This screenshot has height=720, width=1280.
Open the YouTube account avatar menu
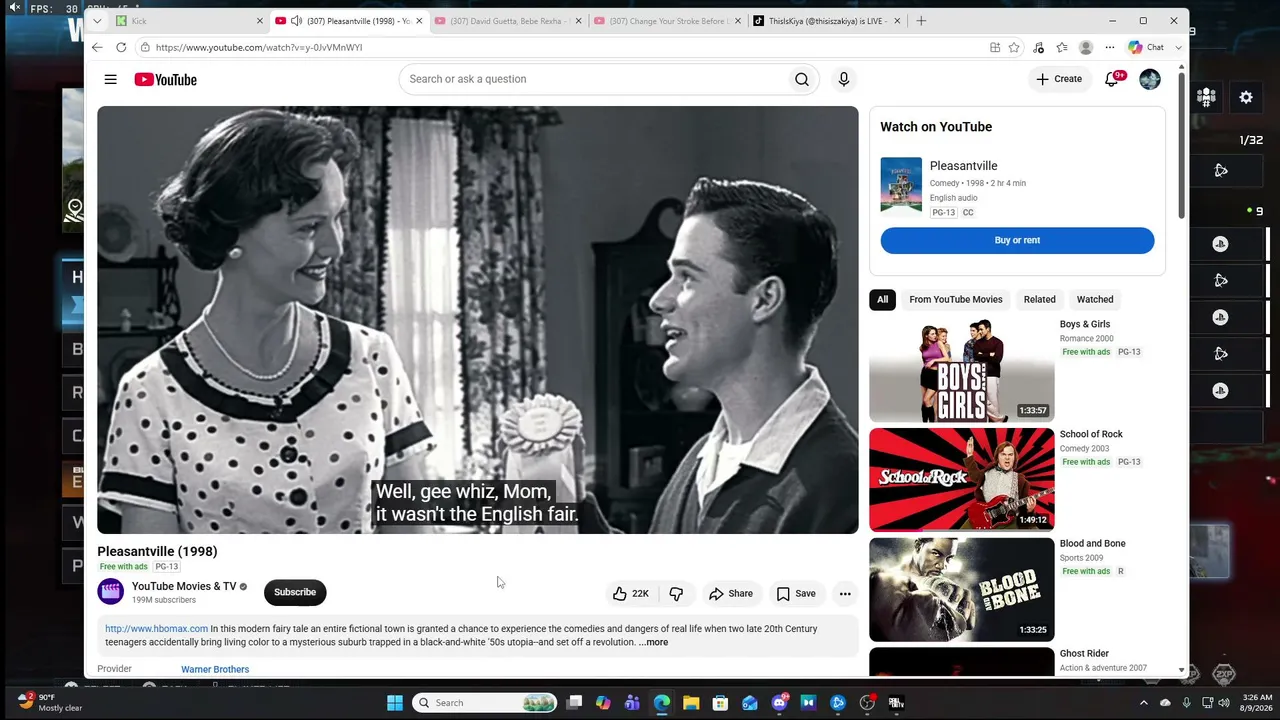pyautogui.click(x=1150, y=79)
